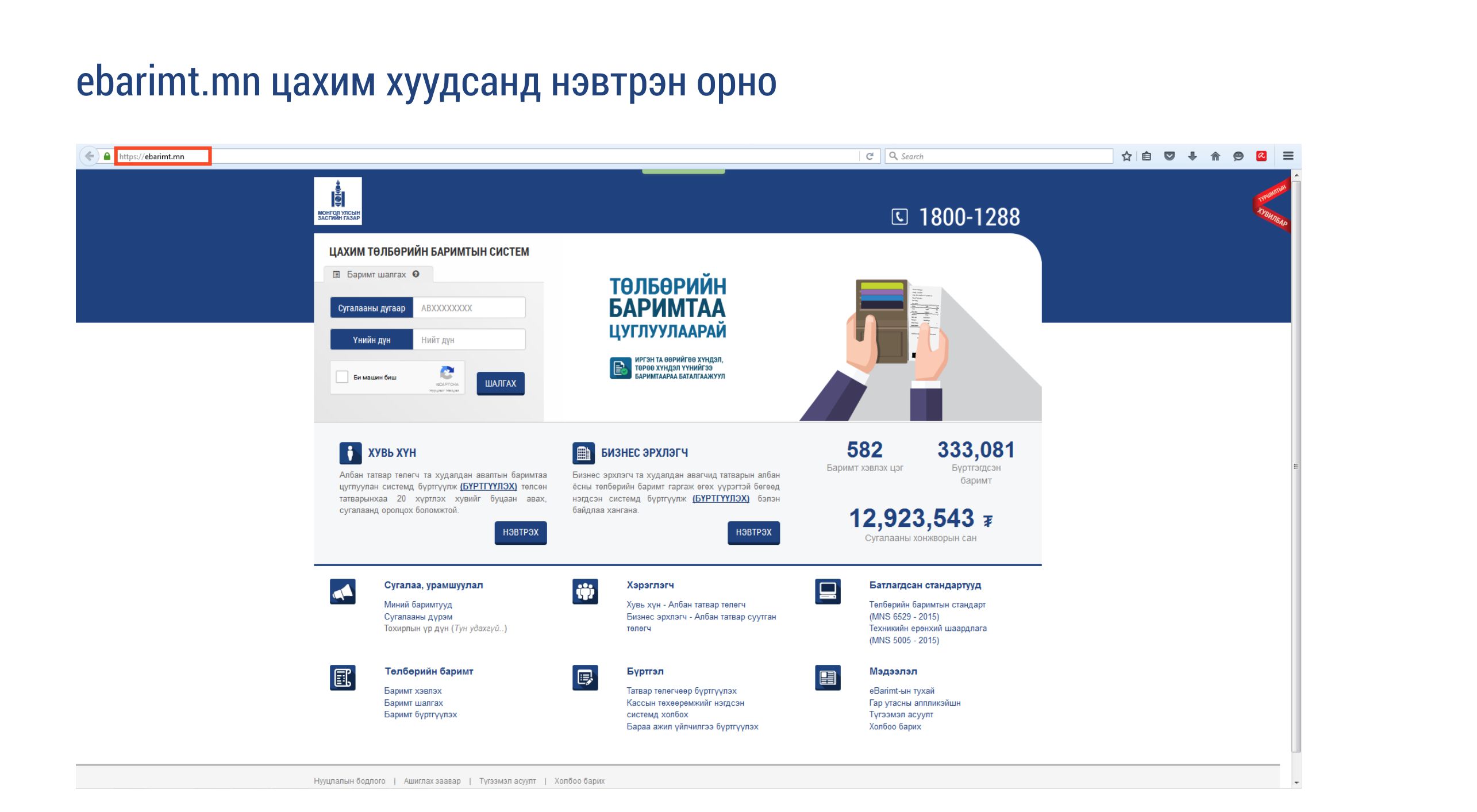Click the БИЗНЕС ЭРХЛЭГЧ building icon
Viewport: 1477px width, 812px height.
click(x=583, y=453)
